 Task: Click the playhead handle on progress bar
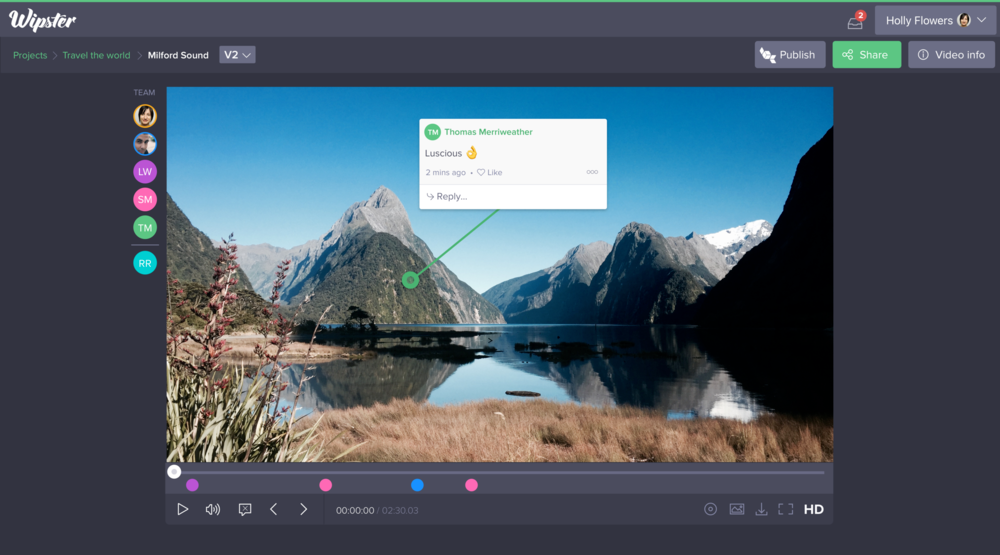tap(174, 472)
